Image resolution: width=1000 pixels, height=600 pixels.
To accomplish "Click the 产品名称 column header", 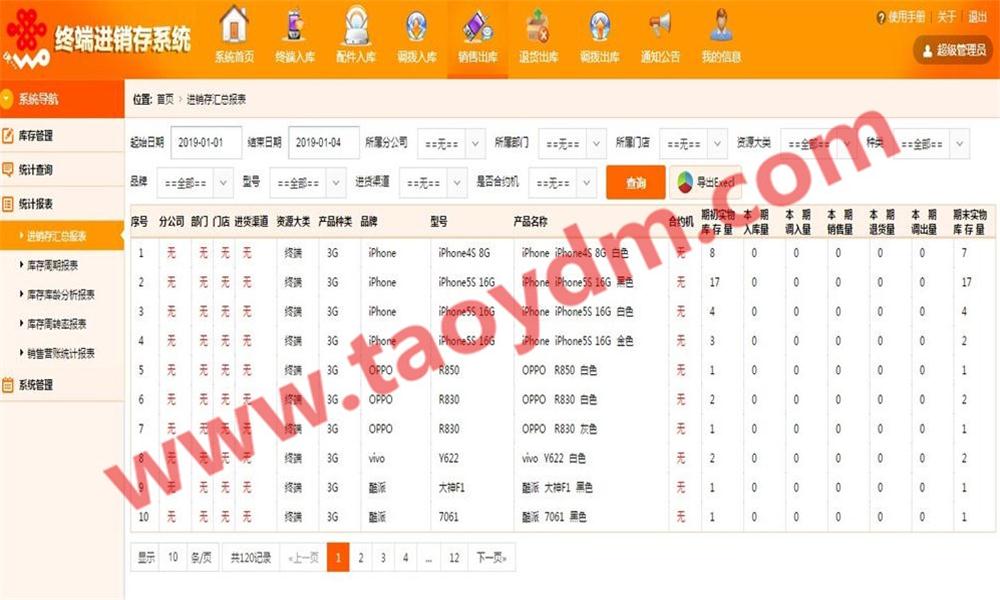I will [x=530, y=222].
